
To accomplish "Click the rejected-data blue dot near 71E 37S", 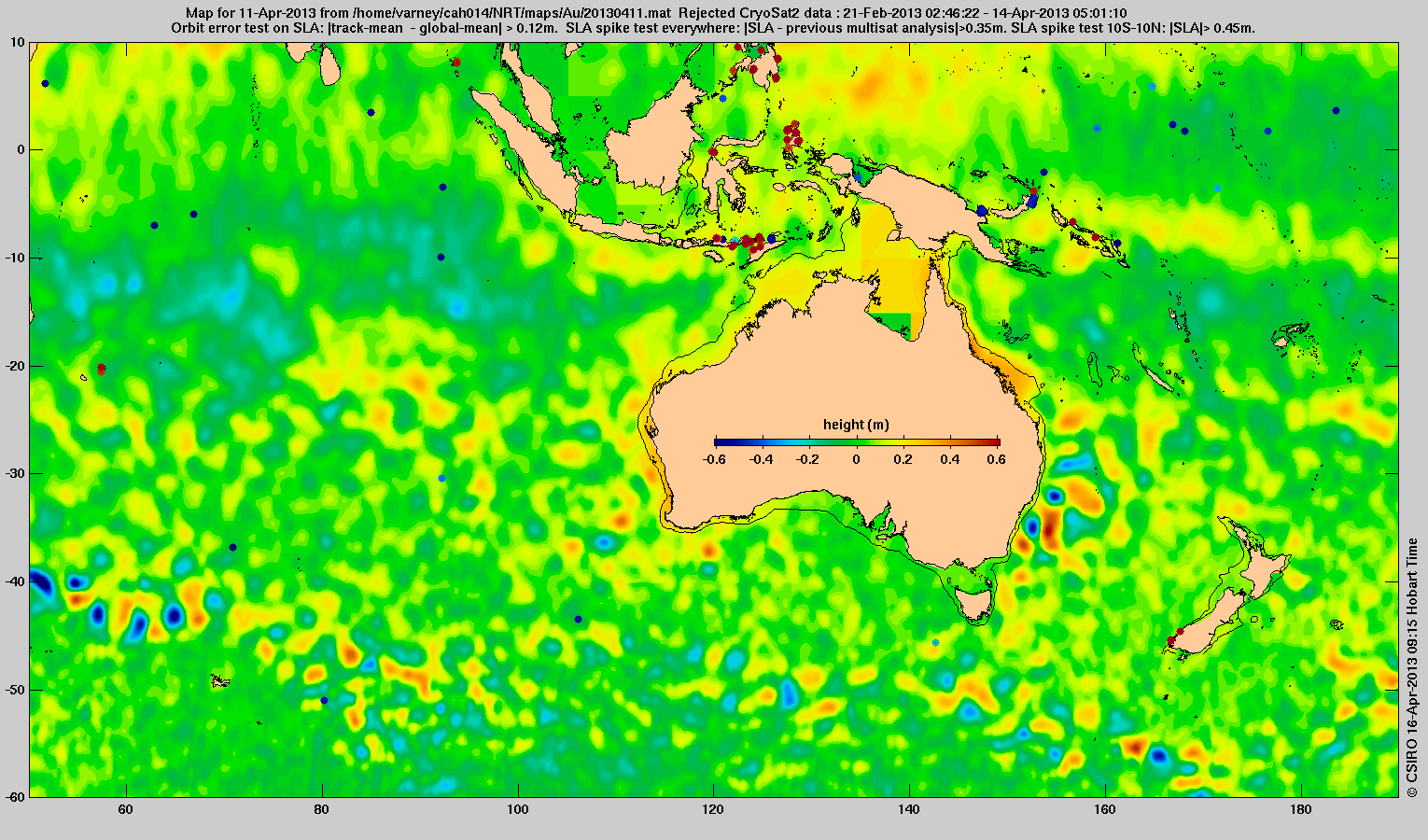I will click(232, 547).
